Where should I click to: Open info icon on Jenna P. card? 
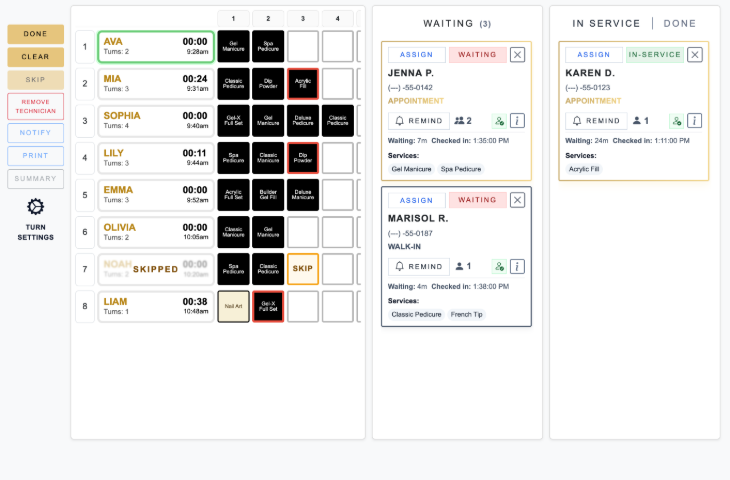pos(517,121)
